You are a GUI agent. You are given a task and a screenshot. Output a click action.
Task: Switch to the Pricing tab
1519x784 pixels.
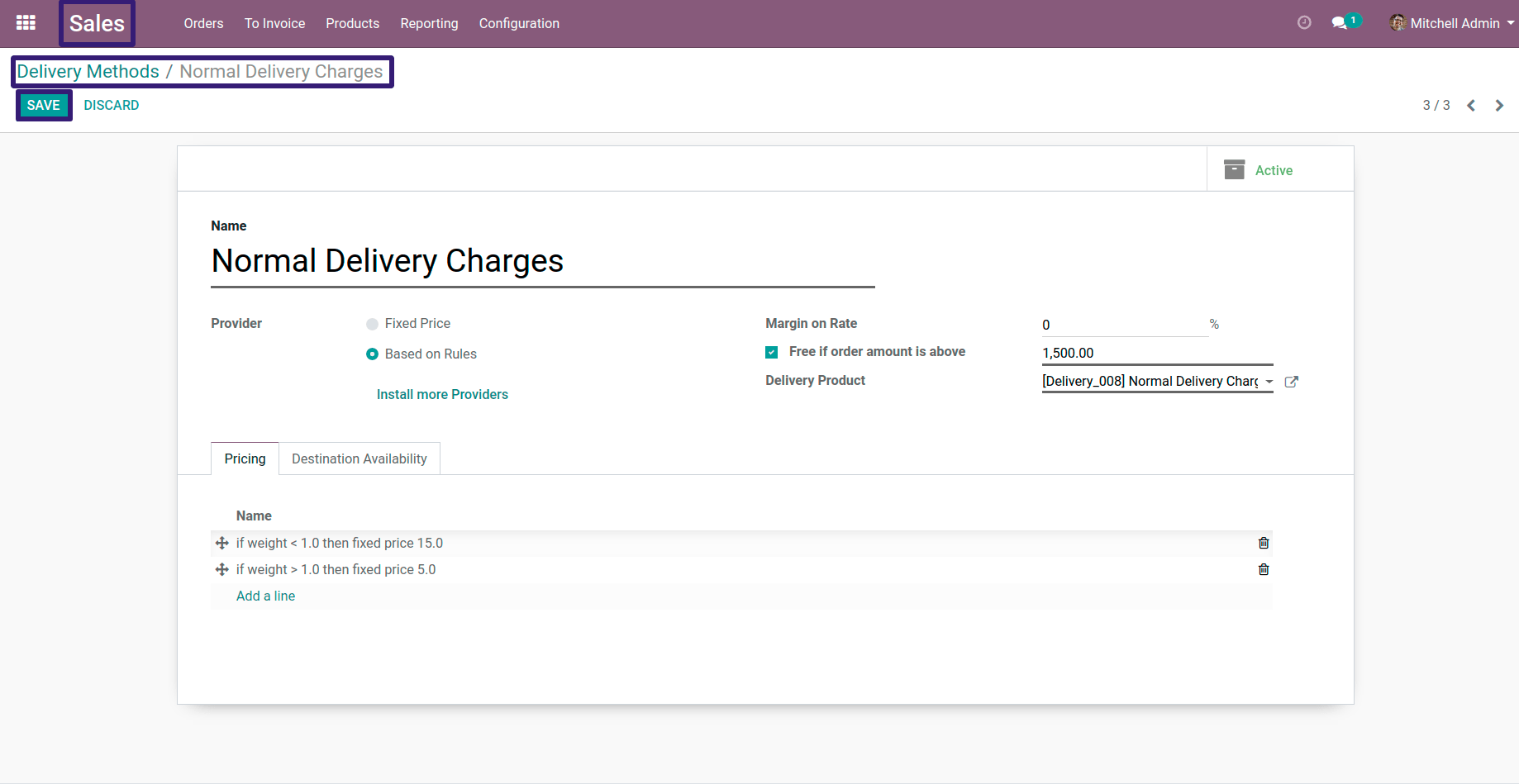click(245, 459)
